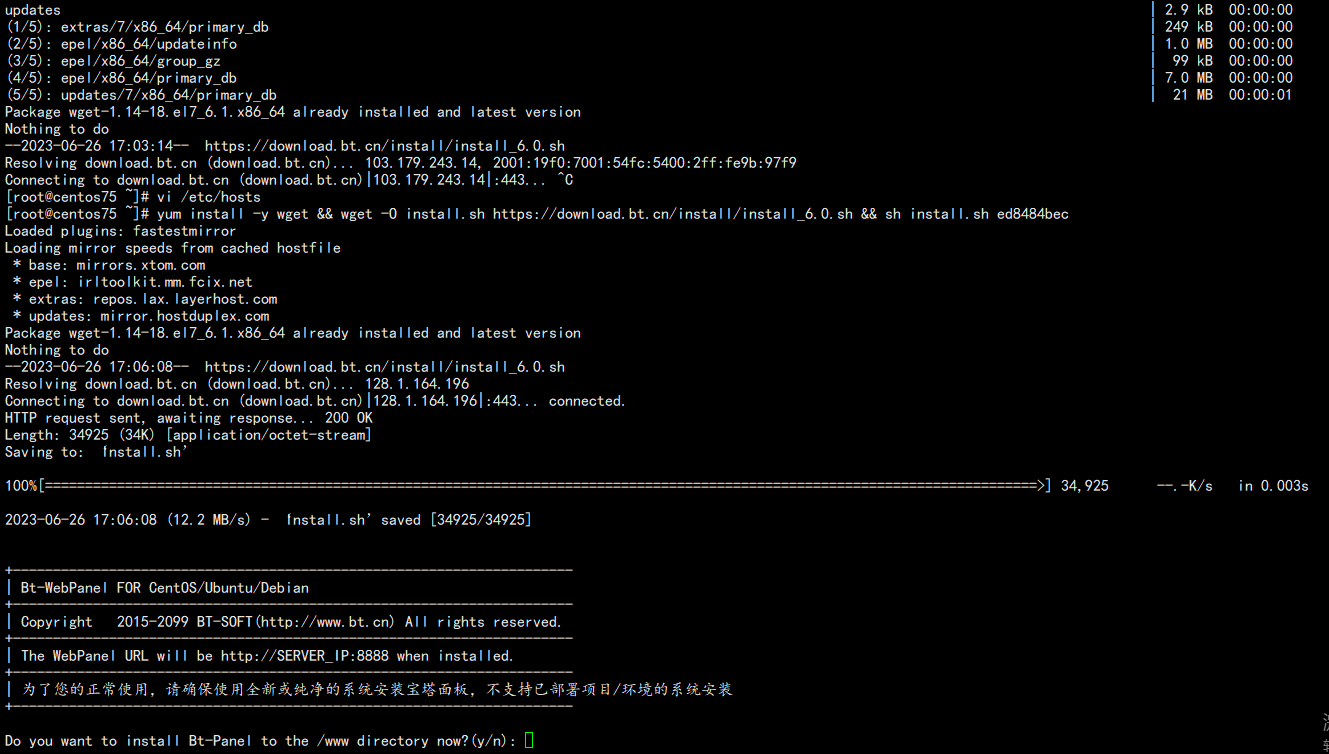Select the '200 OK' HTTP response text
1329x754 pixels.
348,418
